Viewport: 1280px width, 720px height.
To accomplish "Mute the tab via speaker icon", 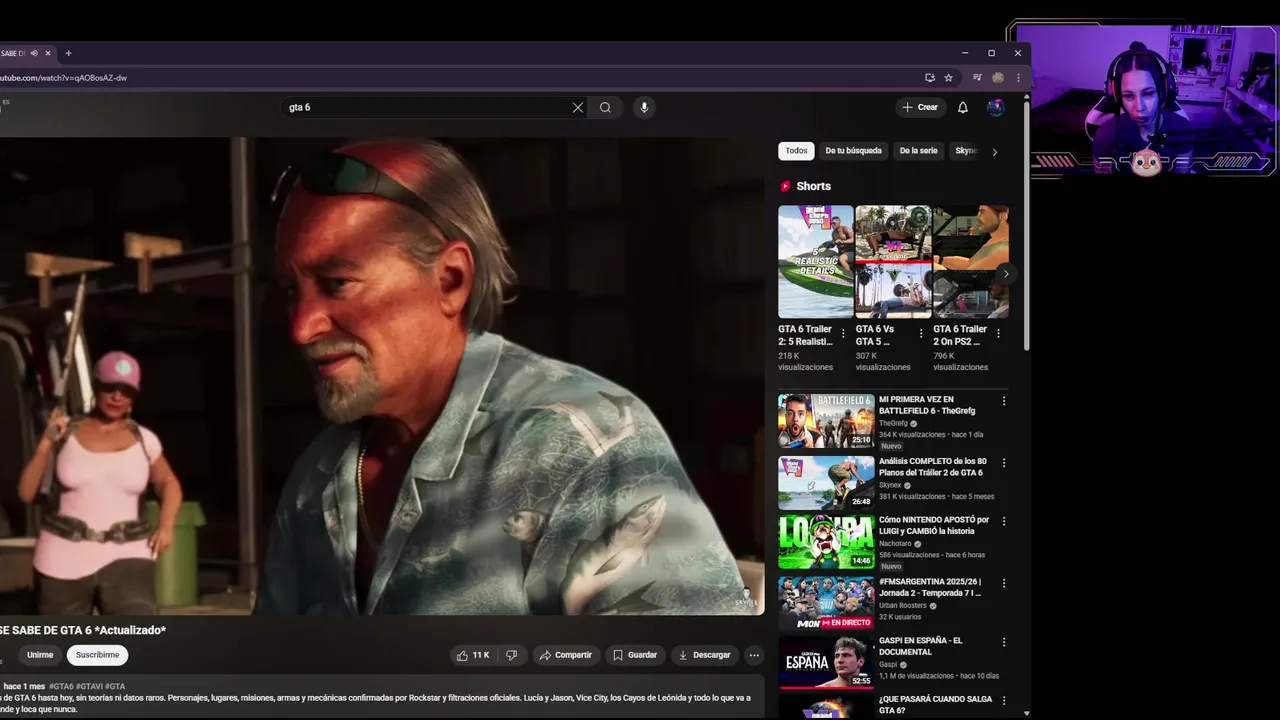I will point(33,53).
